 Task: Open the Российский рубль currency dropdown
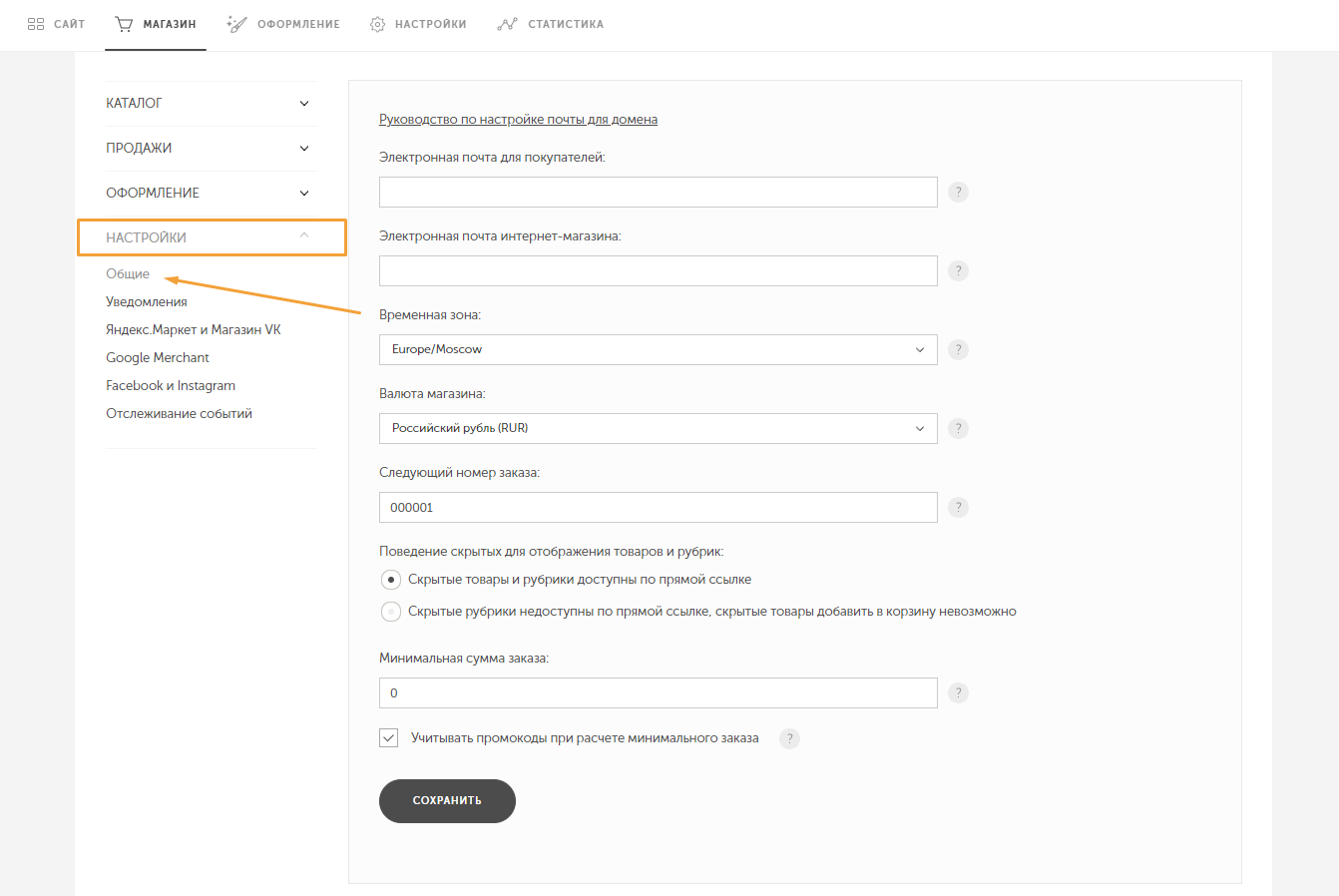coord(659,428)
